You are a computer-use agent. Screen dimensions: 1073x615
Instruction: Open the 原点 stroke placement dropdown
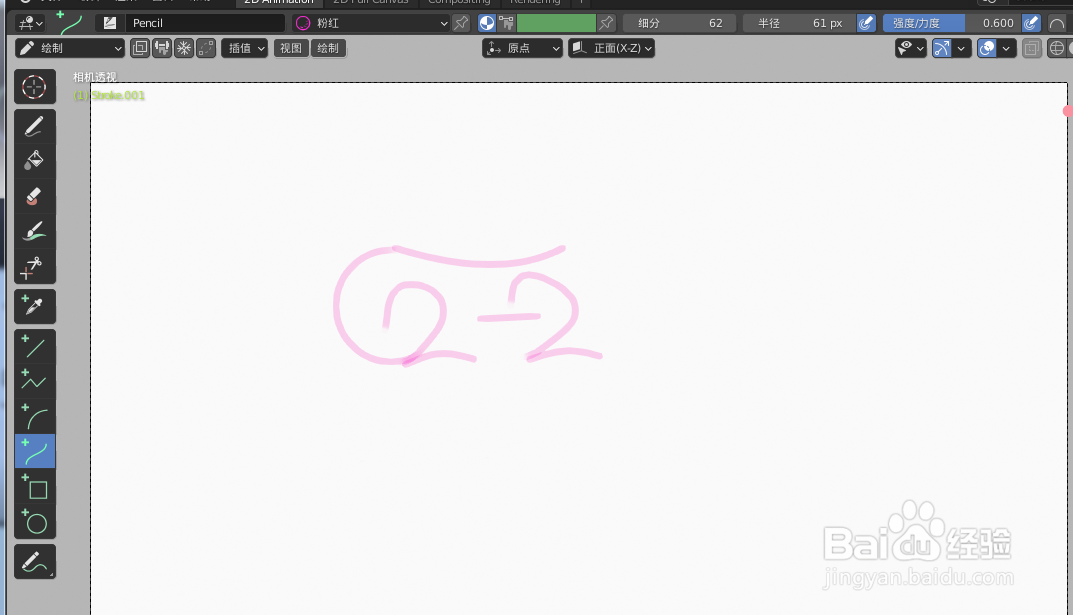[x=522, y=47]
